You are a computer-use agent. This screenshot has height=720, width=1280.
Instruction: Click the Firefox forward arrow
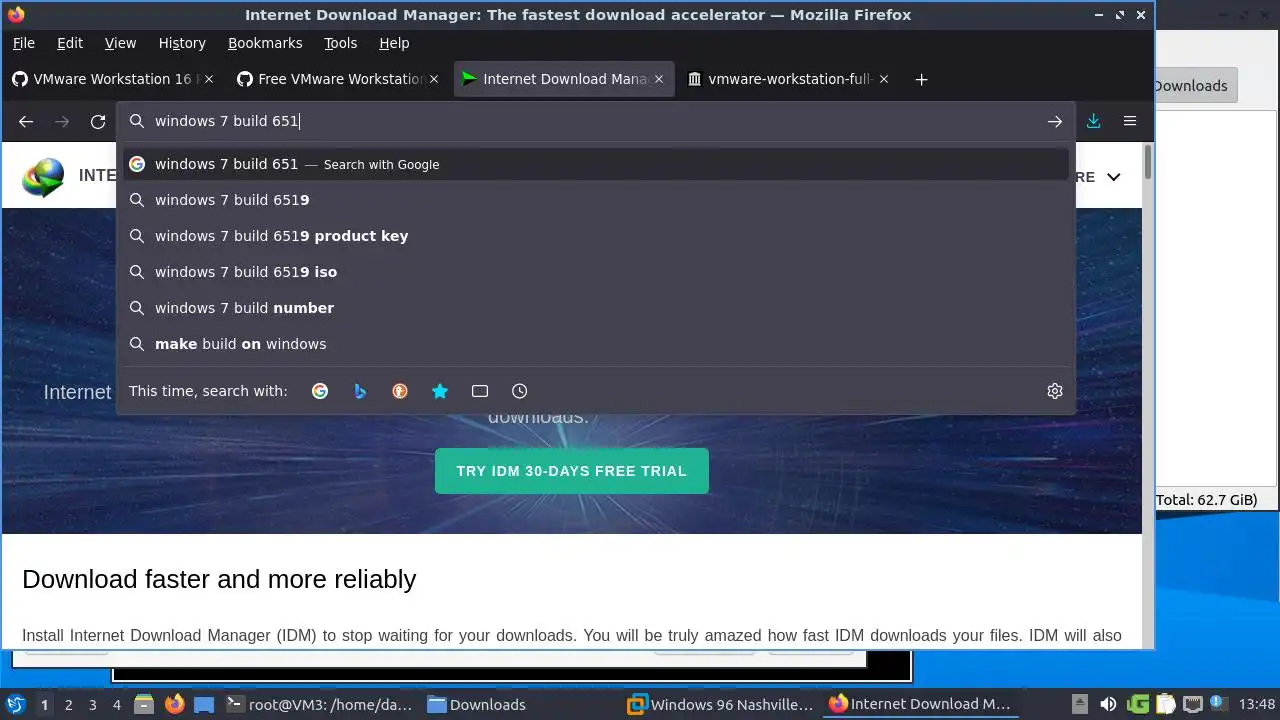tap(62, 121)
